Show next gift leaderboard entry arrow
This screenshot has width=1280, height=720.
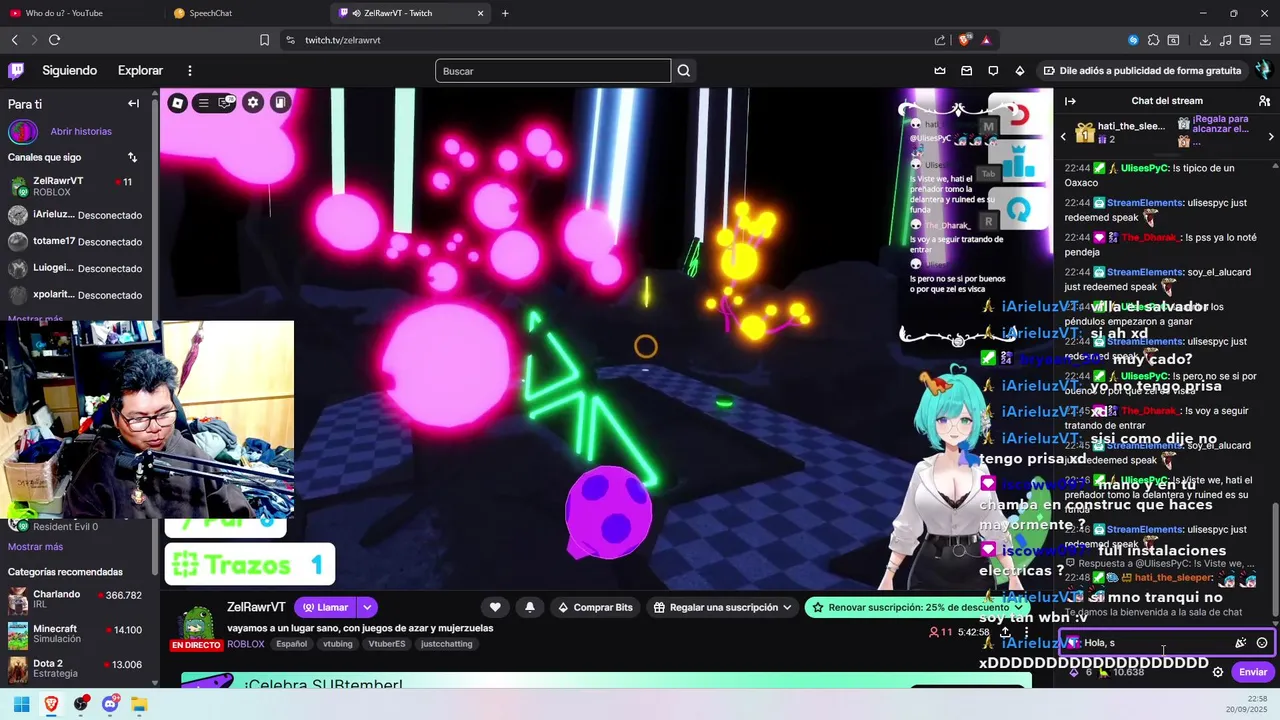click(x=1271, y=136)
